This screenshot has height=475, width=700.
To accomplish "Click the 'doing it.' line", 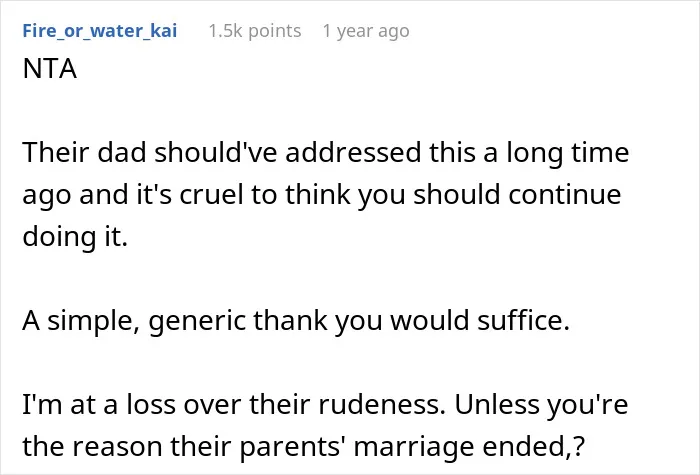I will 75,236.
